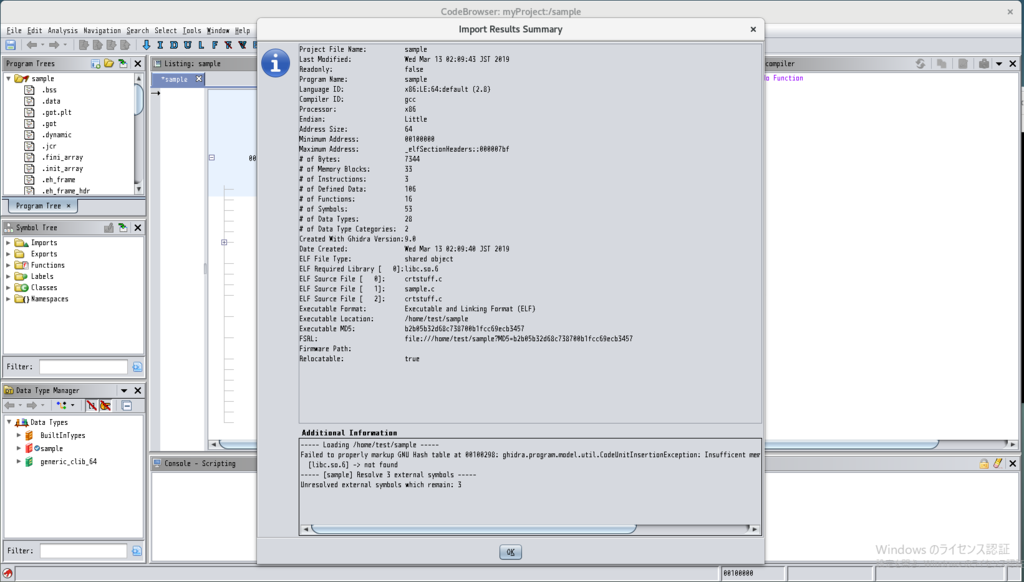Expand the Exports node in Symbol Tree
Image resolution: width=1024 pixels, height=582 pixels.
click(x=8, y=254)
